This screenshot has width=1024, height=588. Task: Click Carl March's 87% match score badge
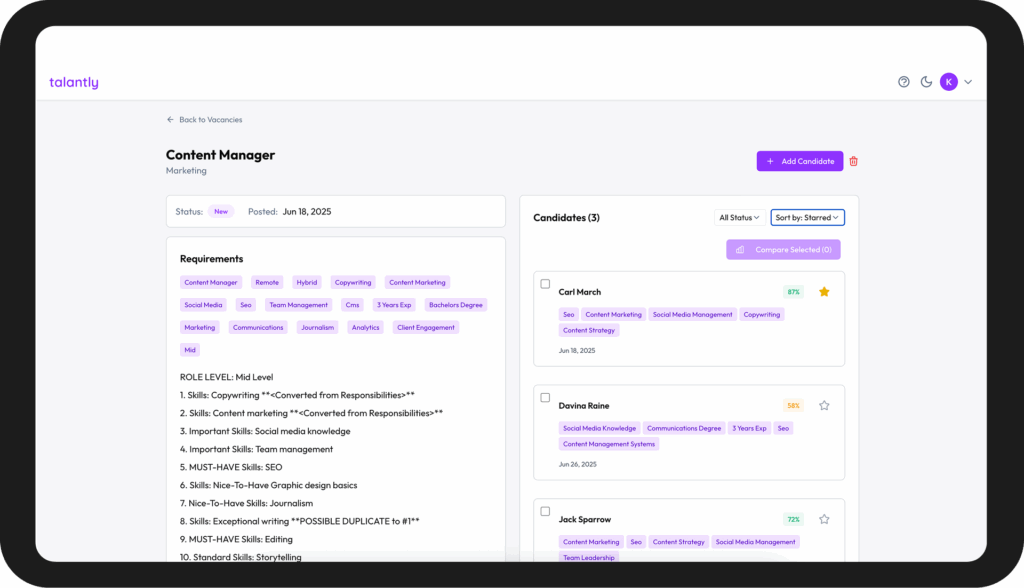793,292
